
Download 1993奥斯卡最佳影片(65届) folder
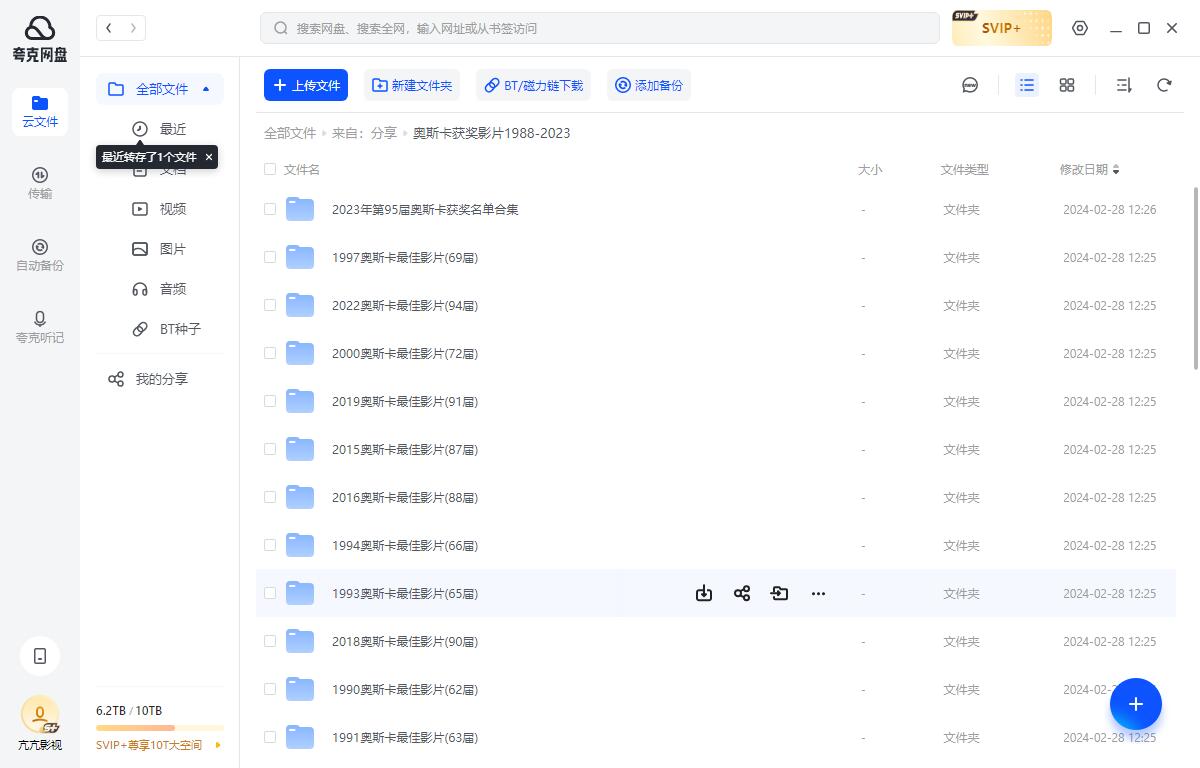(704, 593)
